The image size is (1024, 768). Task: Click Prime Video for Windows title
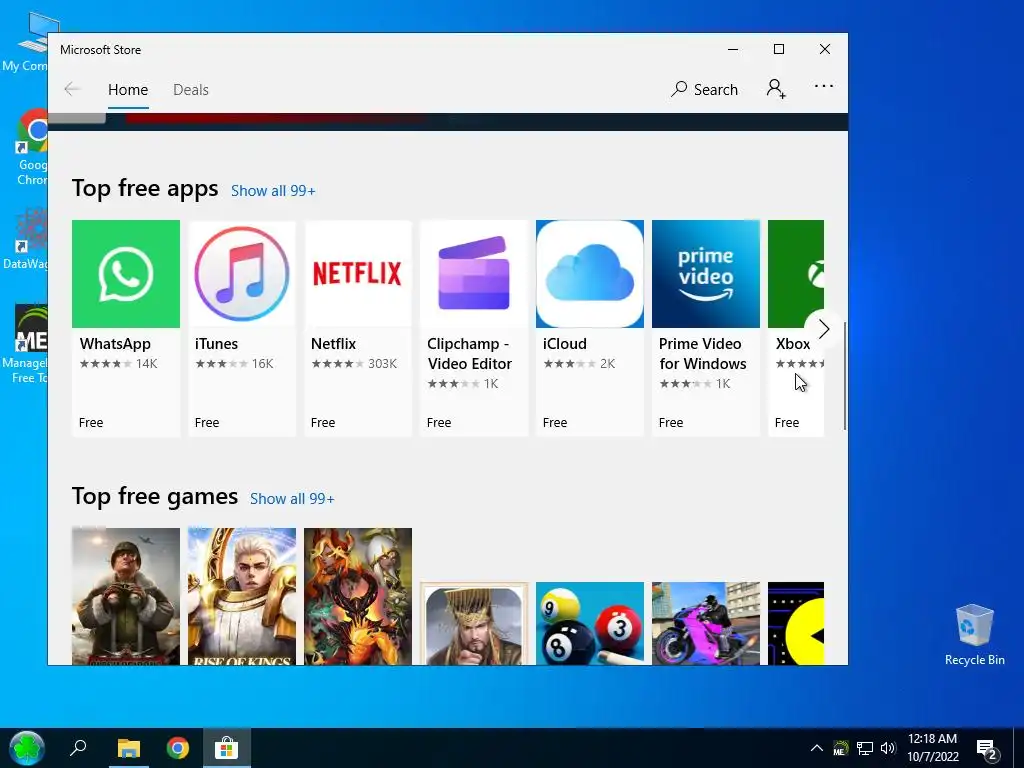(702, 353)
